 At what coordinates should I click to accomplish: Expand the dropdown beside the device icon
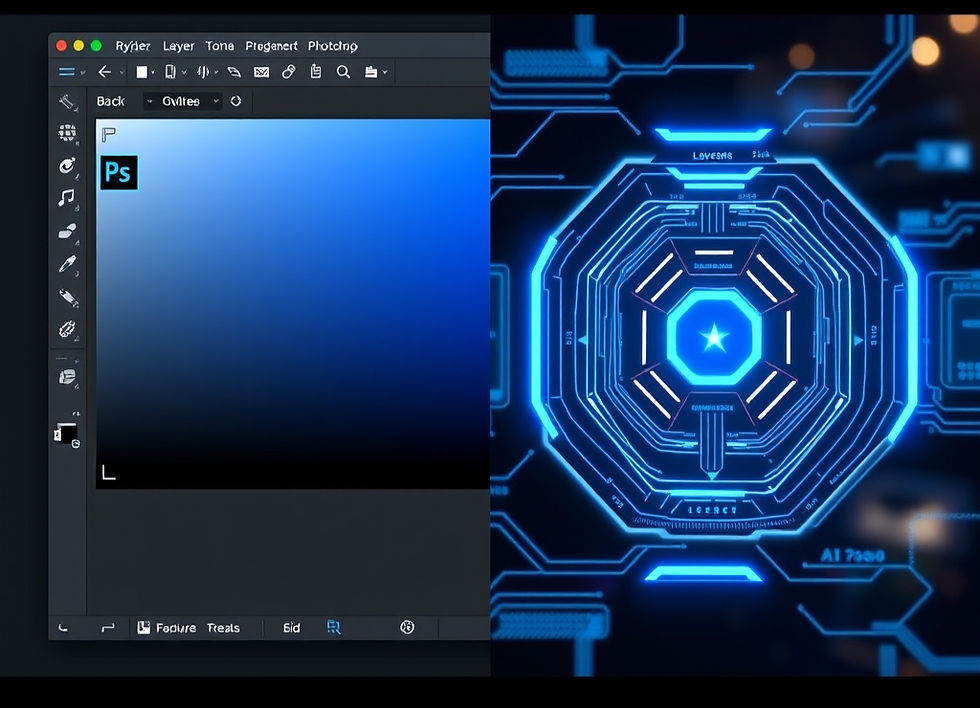click(x=184, y=72)
